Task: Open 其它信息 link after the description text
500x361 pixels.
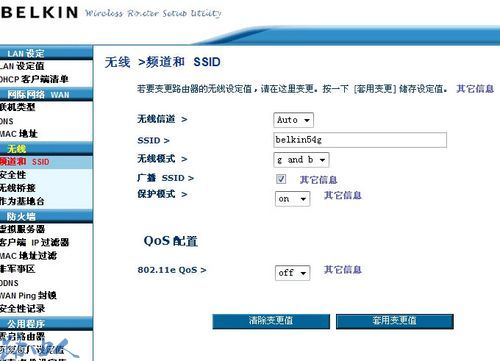Action: pyautogui.click(x=475, y=89)
